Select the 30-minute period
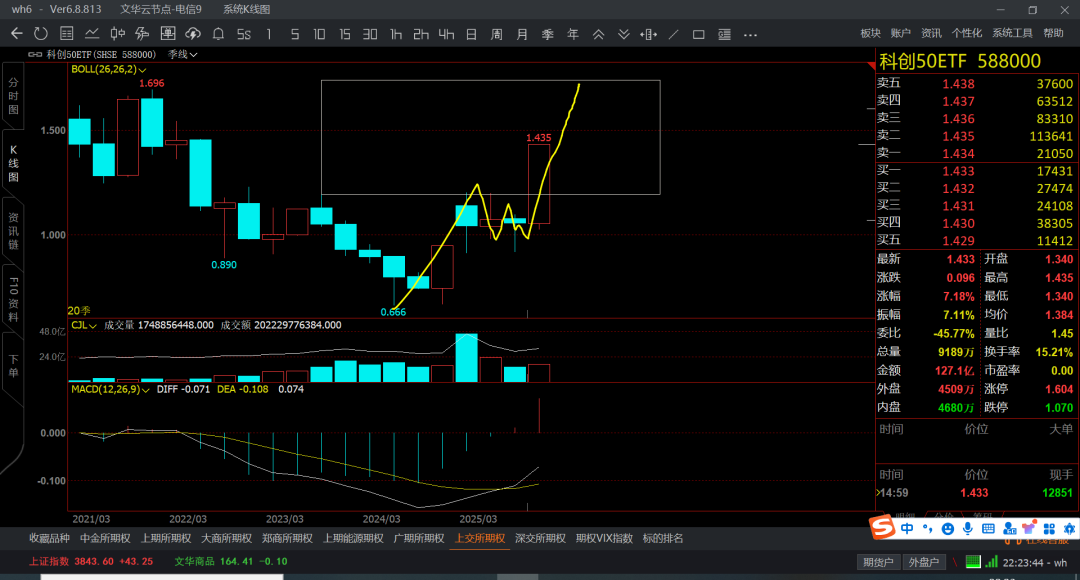This screenshot has height=580, width=1080. [370, 34]
